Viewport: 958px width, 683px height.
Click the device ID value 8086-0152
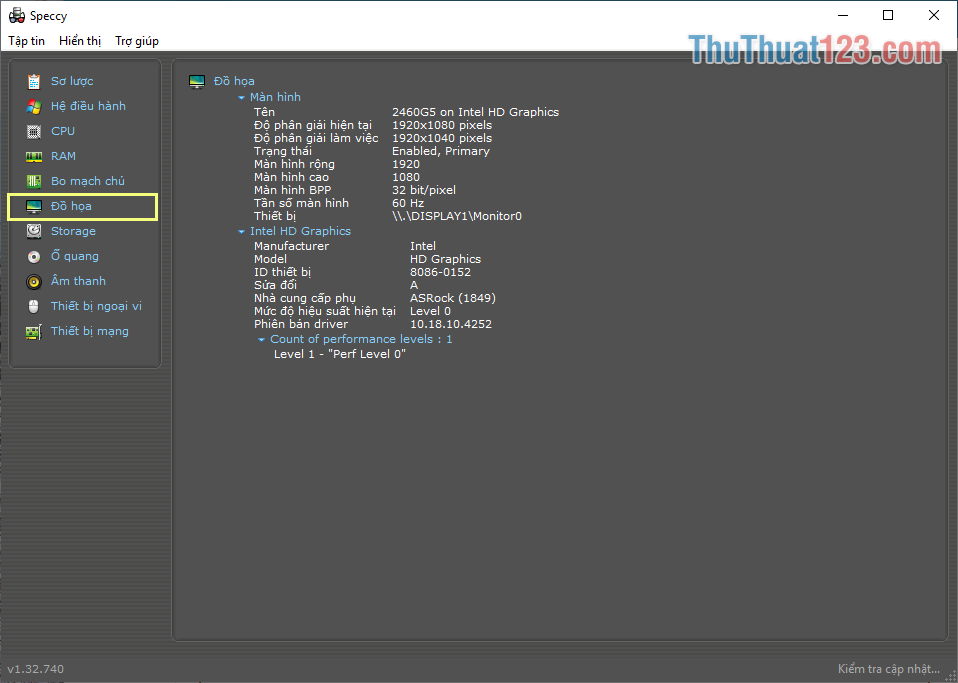click(441, 272)
